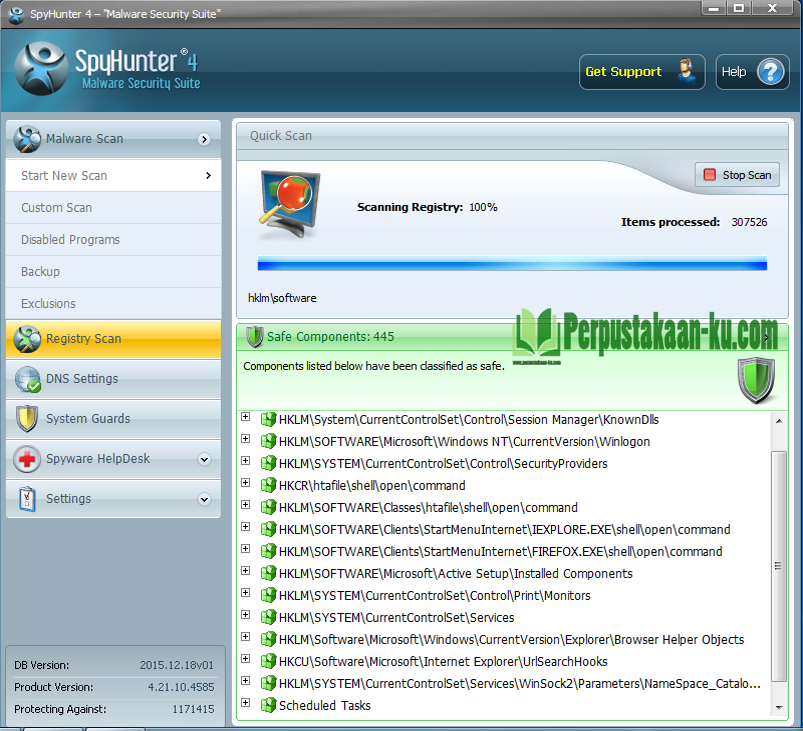The width and height of the screenshot is (803, 731).
Task: Click registry icon for UrlSearchHooks entry
Action: click(268, 662)
